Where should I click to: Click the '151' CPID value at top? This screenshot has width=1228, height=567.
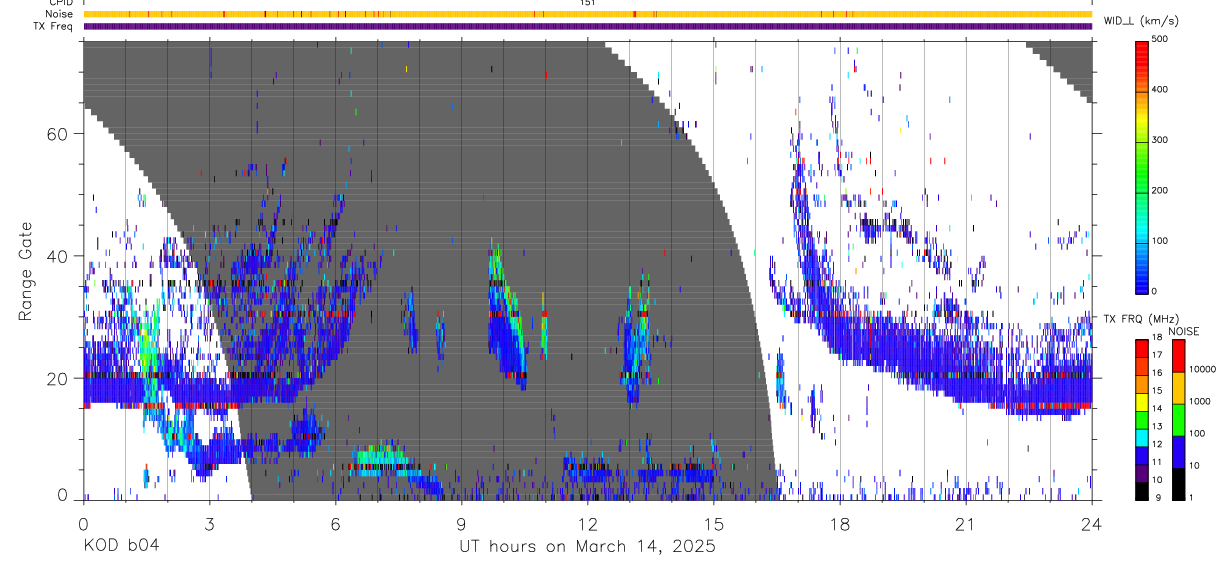[587, 4]
